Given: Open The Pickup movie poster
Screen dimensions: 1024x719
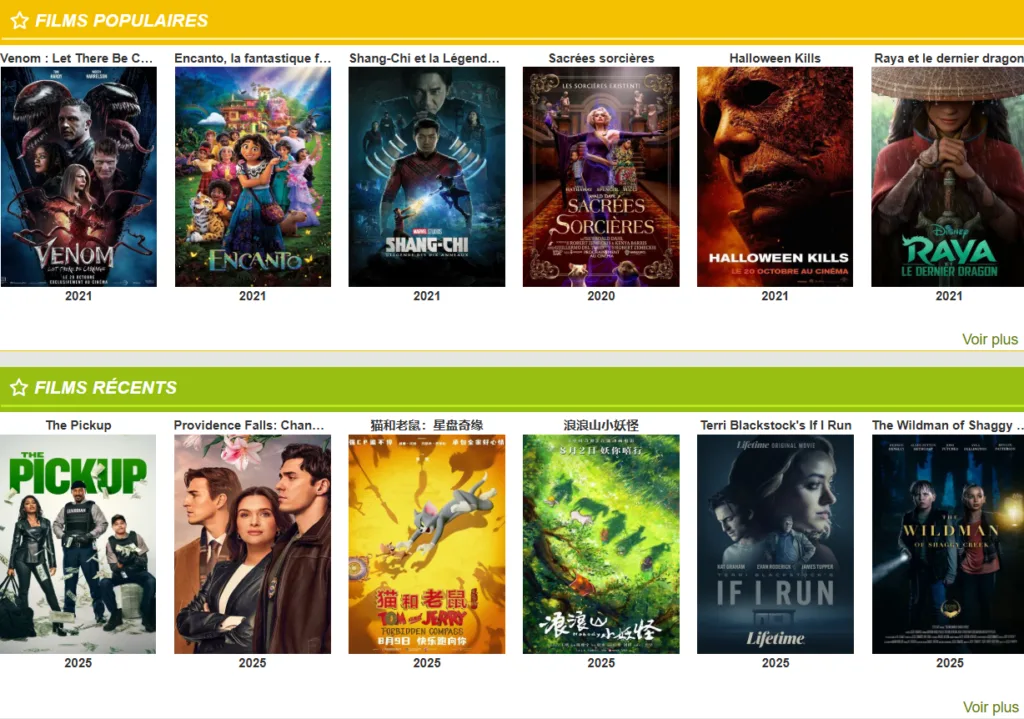Looking at the screenshot, I should coord(78,544).
